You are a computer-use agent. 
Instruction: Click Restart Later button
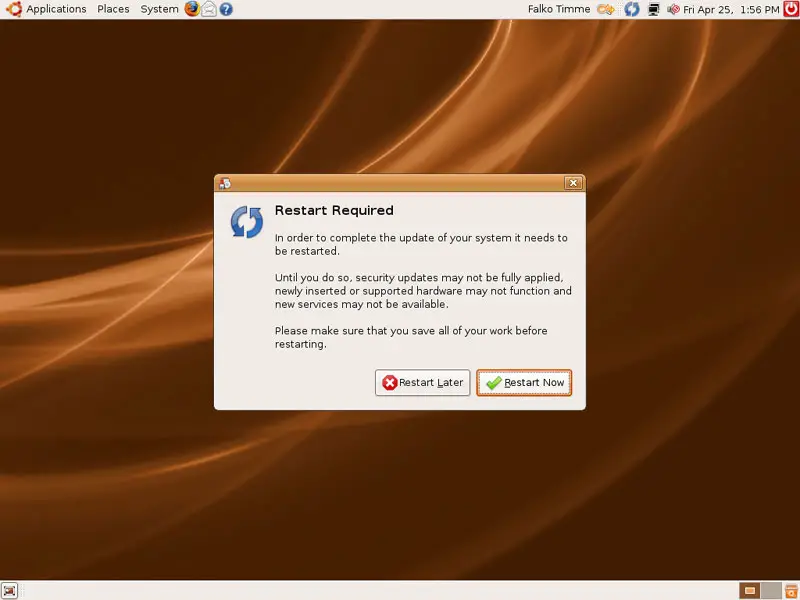(x=422, y=383)
